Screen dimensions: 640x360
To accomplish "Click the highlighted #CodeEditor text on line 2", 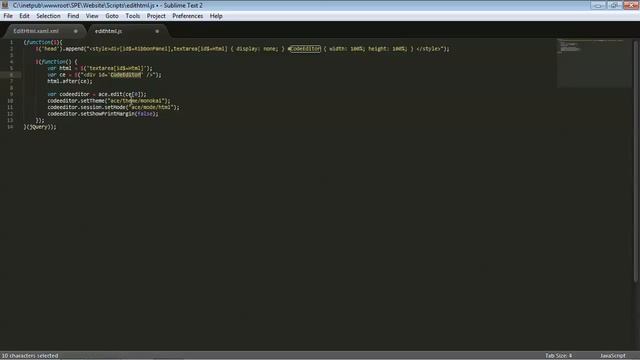I will pos(304,49).
